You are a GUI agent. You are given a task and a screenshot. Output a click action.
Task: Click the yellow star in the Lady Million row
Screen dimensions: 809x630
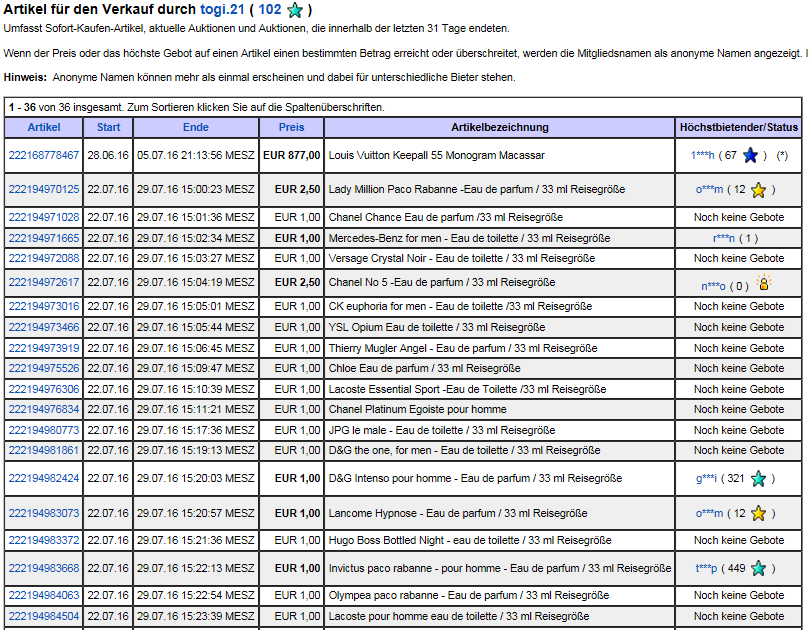point(758,190)
